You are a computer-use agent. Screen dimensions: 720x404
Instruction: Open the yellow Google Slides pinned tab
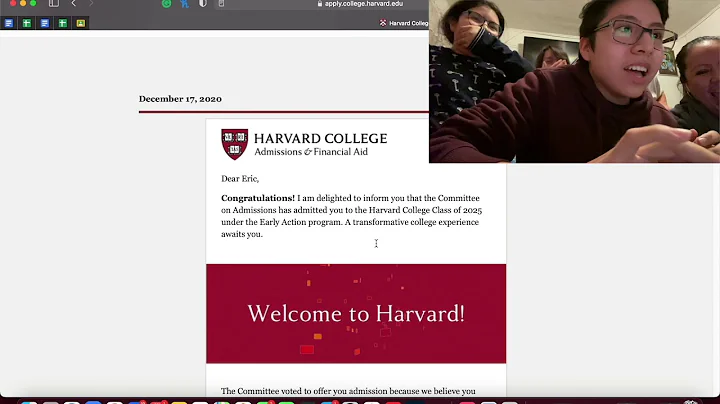(x=81, y=23)
